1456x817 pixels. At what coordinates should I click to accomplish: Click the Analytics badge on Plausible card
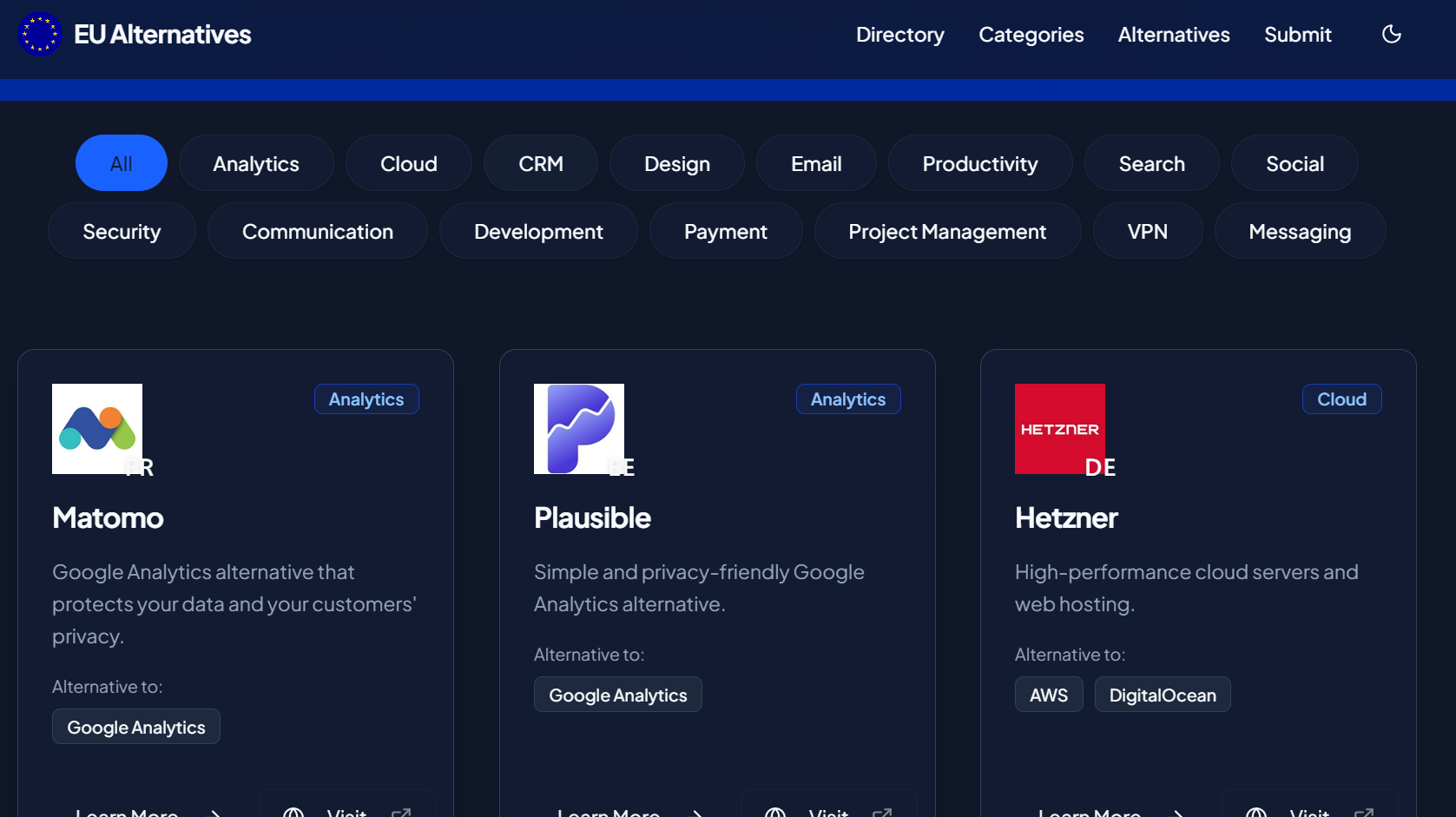[x=848, y=399]
